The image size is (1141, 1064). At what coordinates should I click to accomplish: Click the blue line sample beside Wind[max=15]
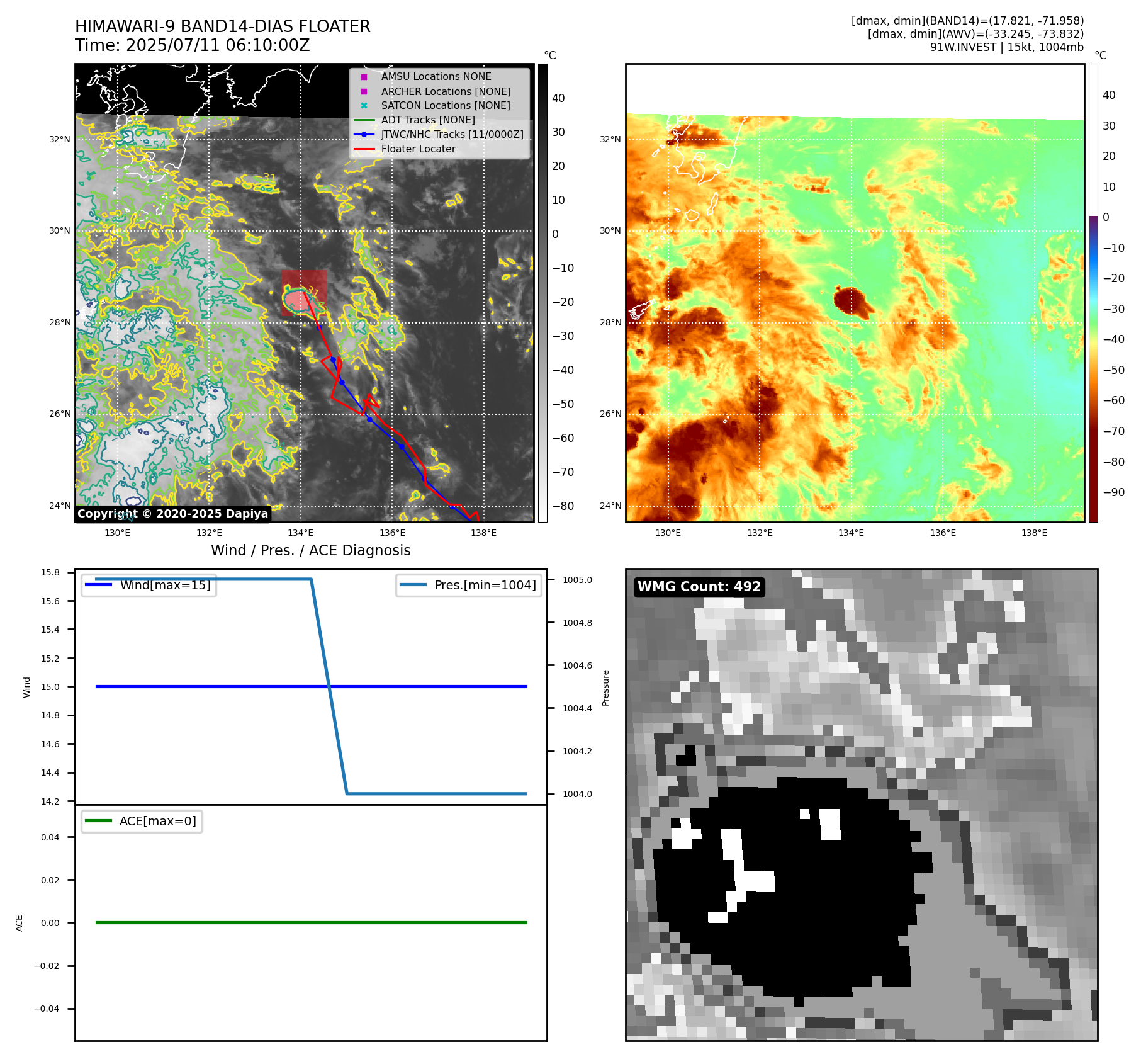click(99, 585)
